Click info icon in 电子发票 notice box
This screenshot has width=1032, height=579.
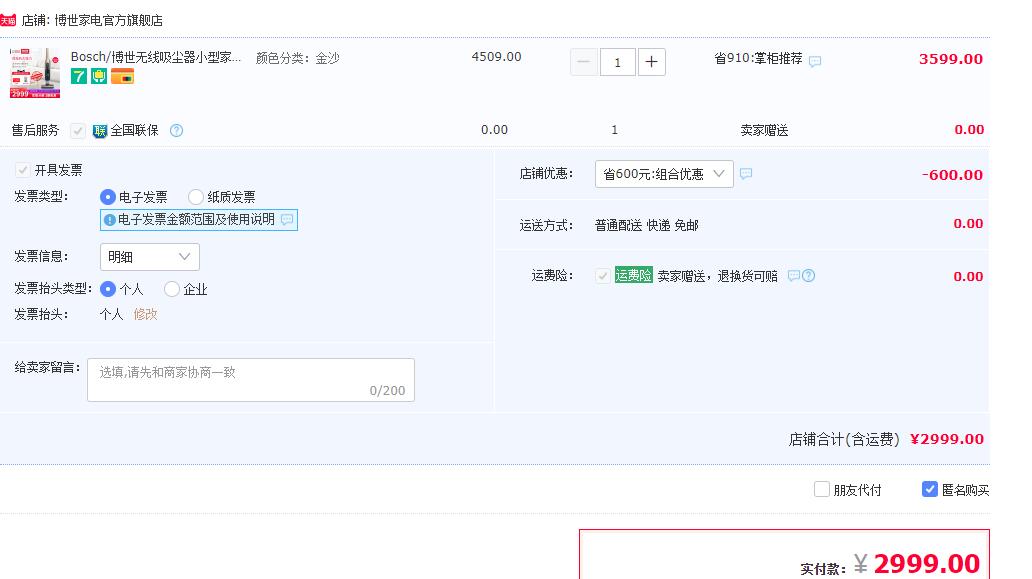tap(110, 220)
